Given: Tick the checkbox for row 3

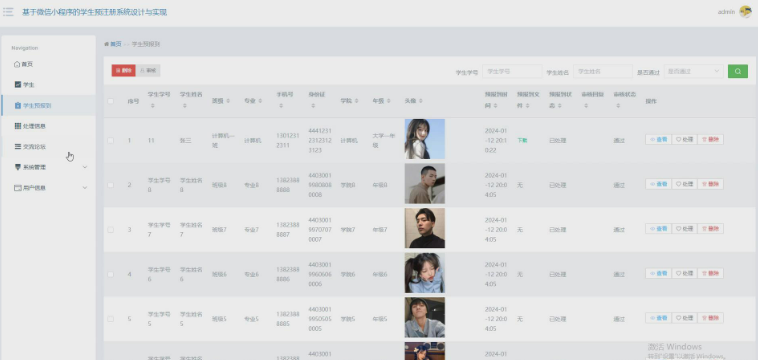Looking at the screenshot, I should tap(111, 230).
